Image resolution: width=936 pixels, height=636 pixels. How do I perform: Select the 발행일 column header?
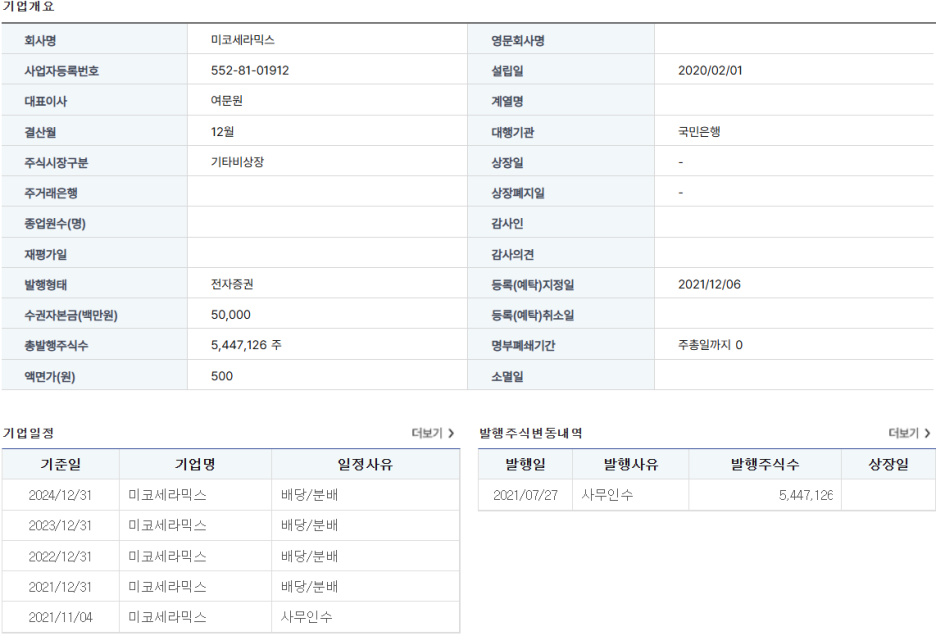[525, 464]
